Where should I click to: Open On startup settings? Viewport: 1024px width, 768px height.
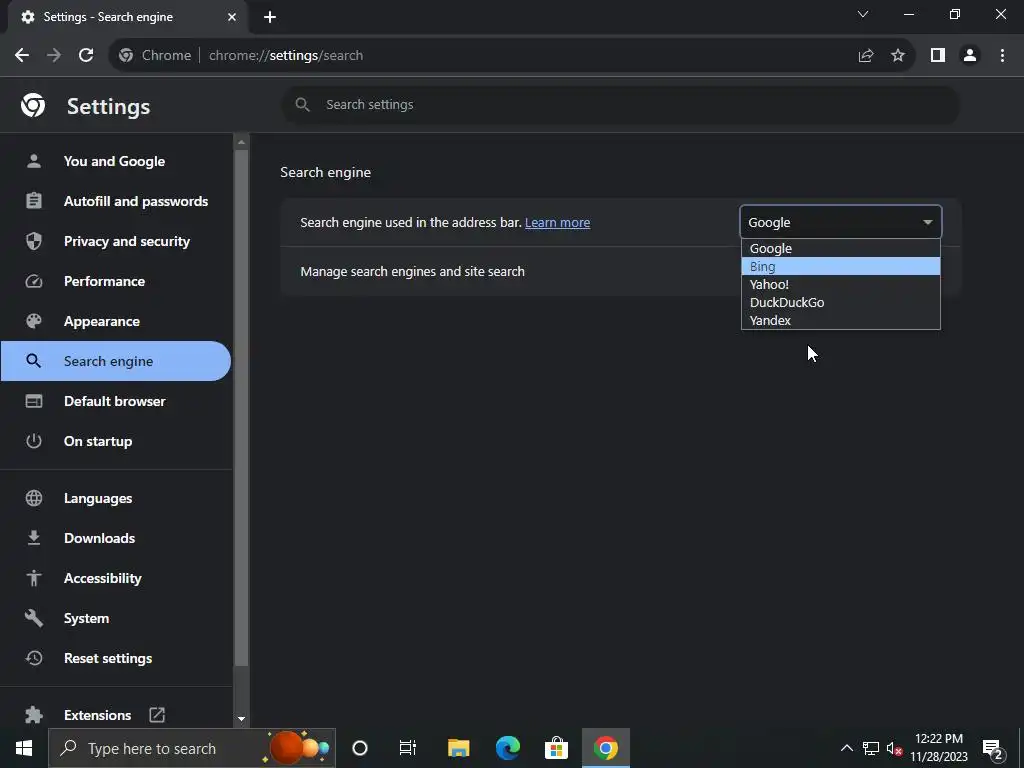pyautogui.click(x=116, y=441)
